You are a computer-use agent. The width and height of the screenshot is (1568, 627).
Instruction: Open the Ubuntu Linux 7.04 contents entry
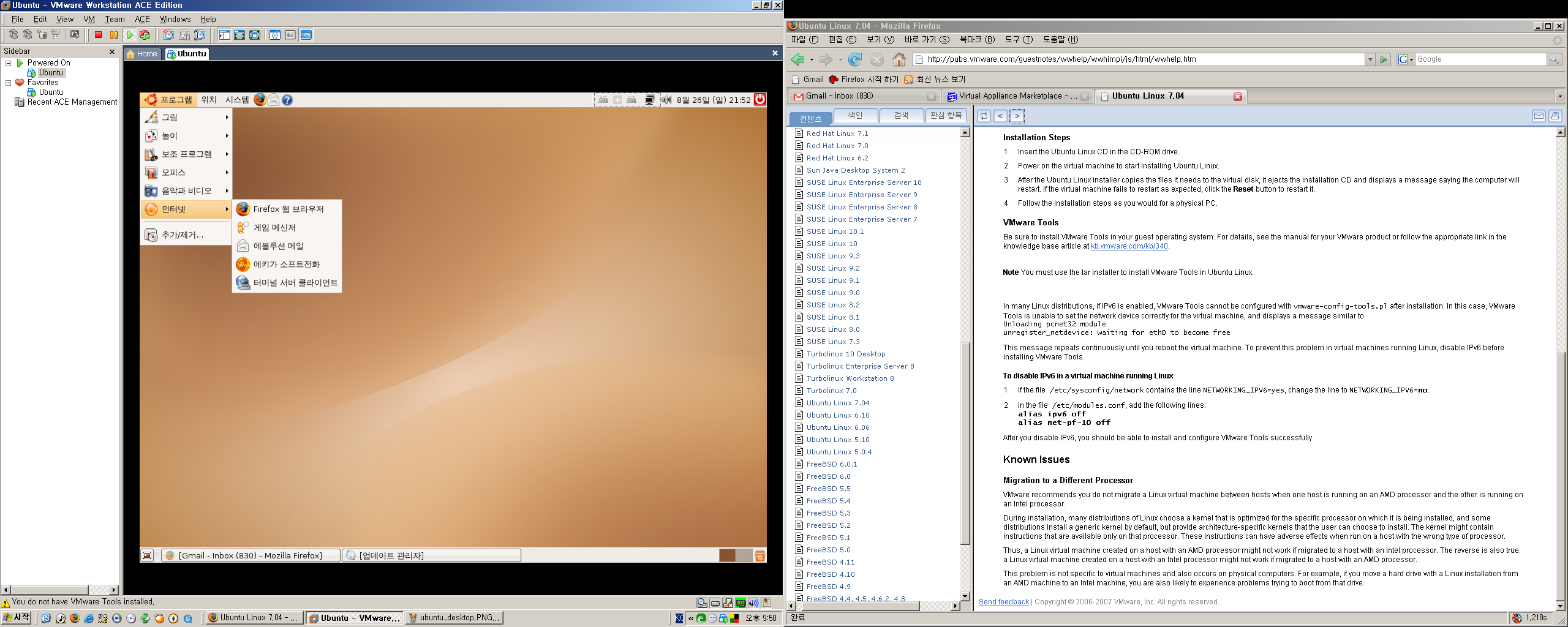[837, 403]
